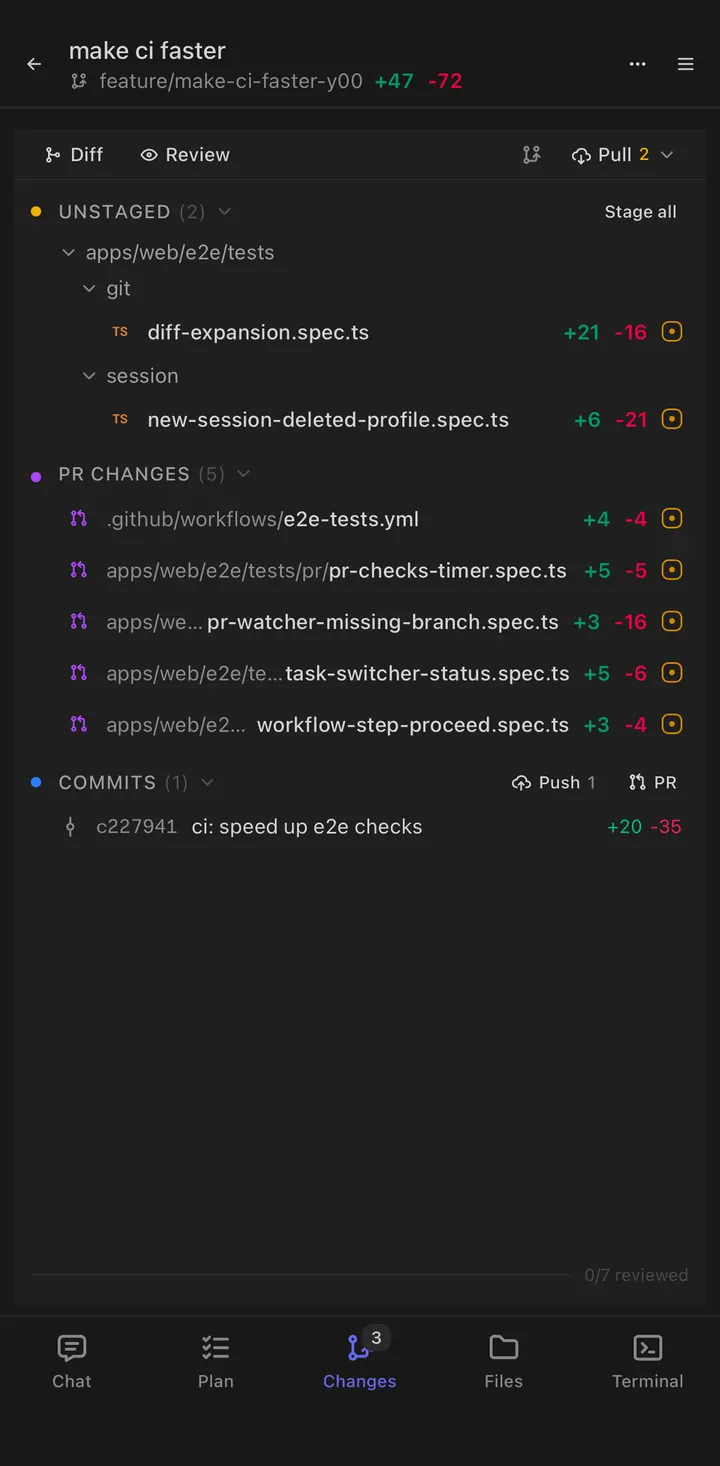Click the yellow dot beside UNSTAGED
The height and width of the screenshot is (1466, 720).
pyautogui.click(x=36, y=212)
